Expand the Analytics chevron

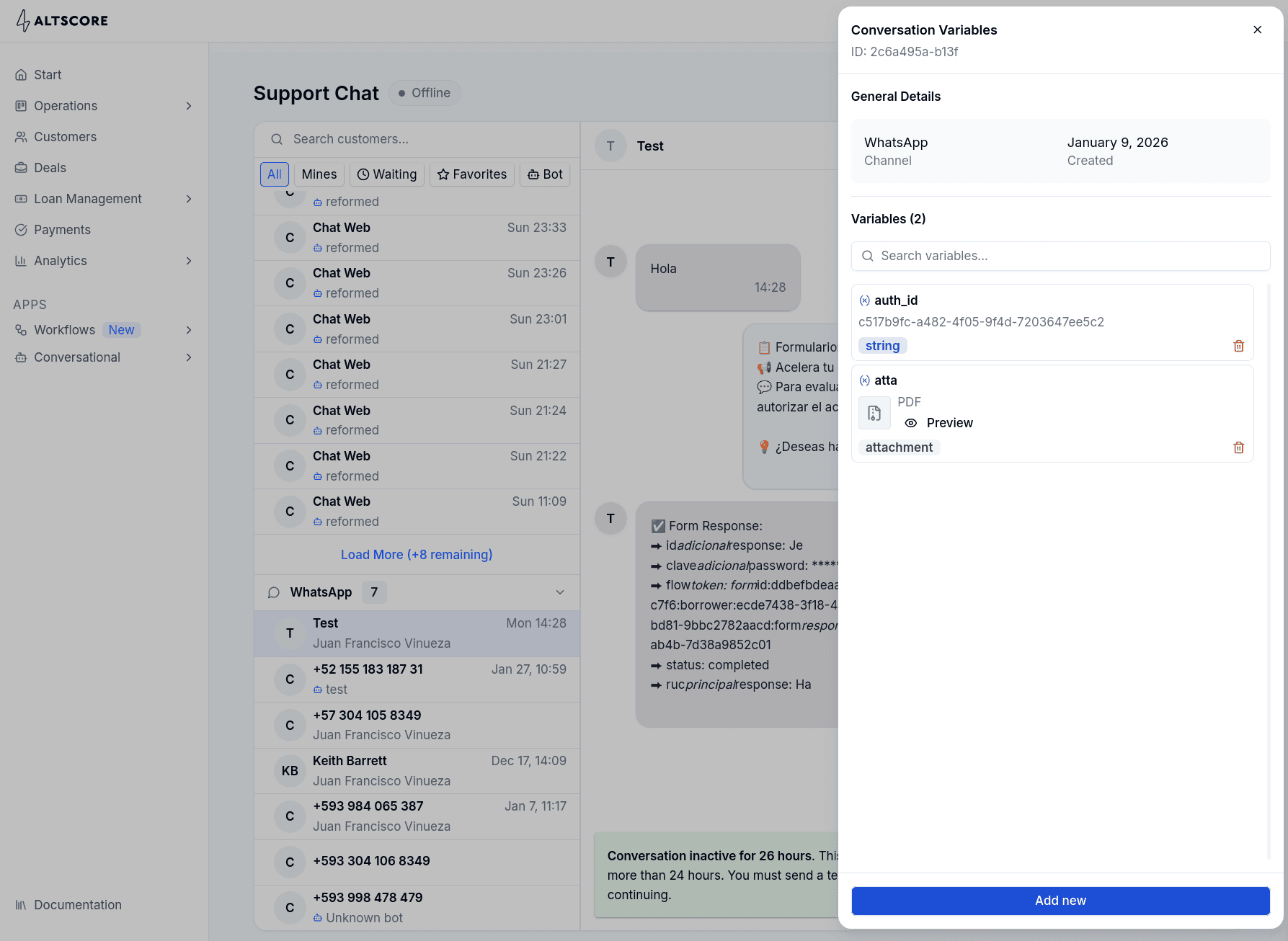point(189,261)
